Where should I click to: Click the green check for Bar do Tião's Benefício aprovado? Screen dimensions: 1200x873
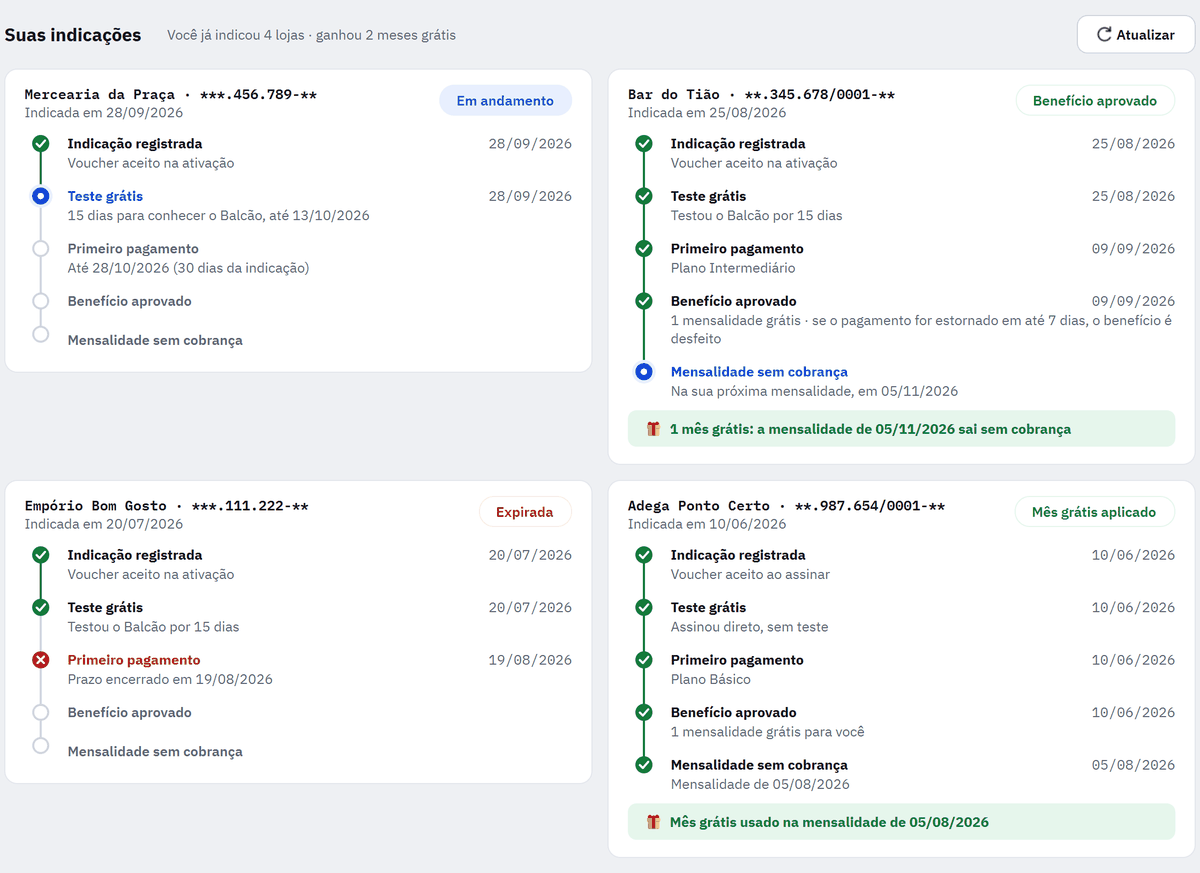tap(644, 301)
